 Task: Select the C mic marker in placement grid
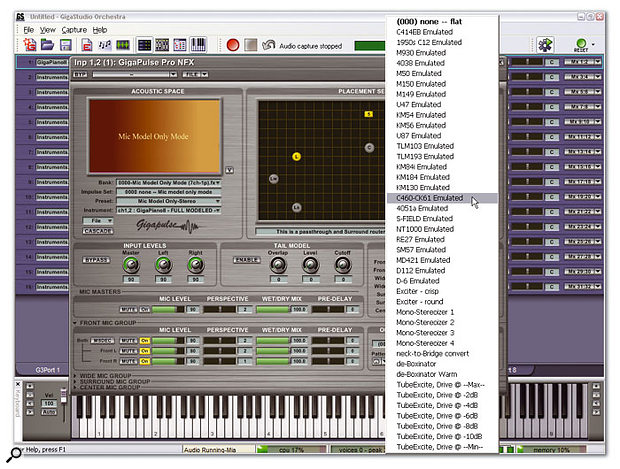click(369, 148)
